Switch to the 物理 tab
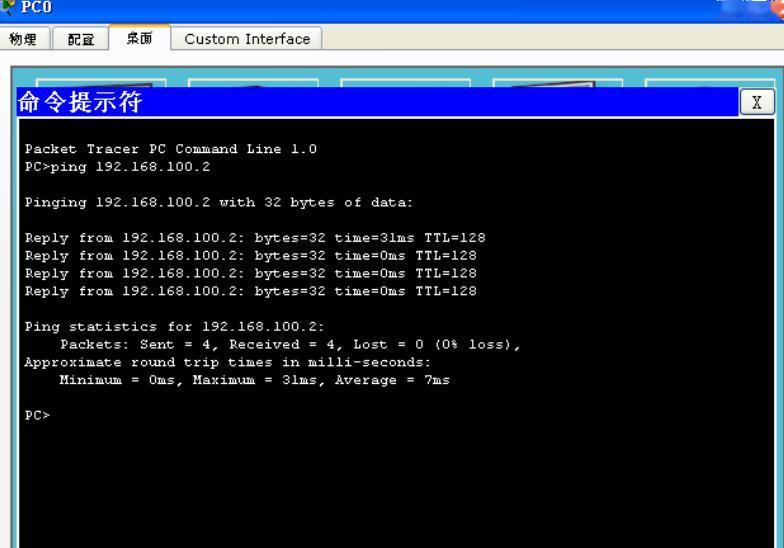The width and height of the screenshot is (784, 548). [24, 38]
